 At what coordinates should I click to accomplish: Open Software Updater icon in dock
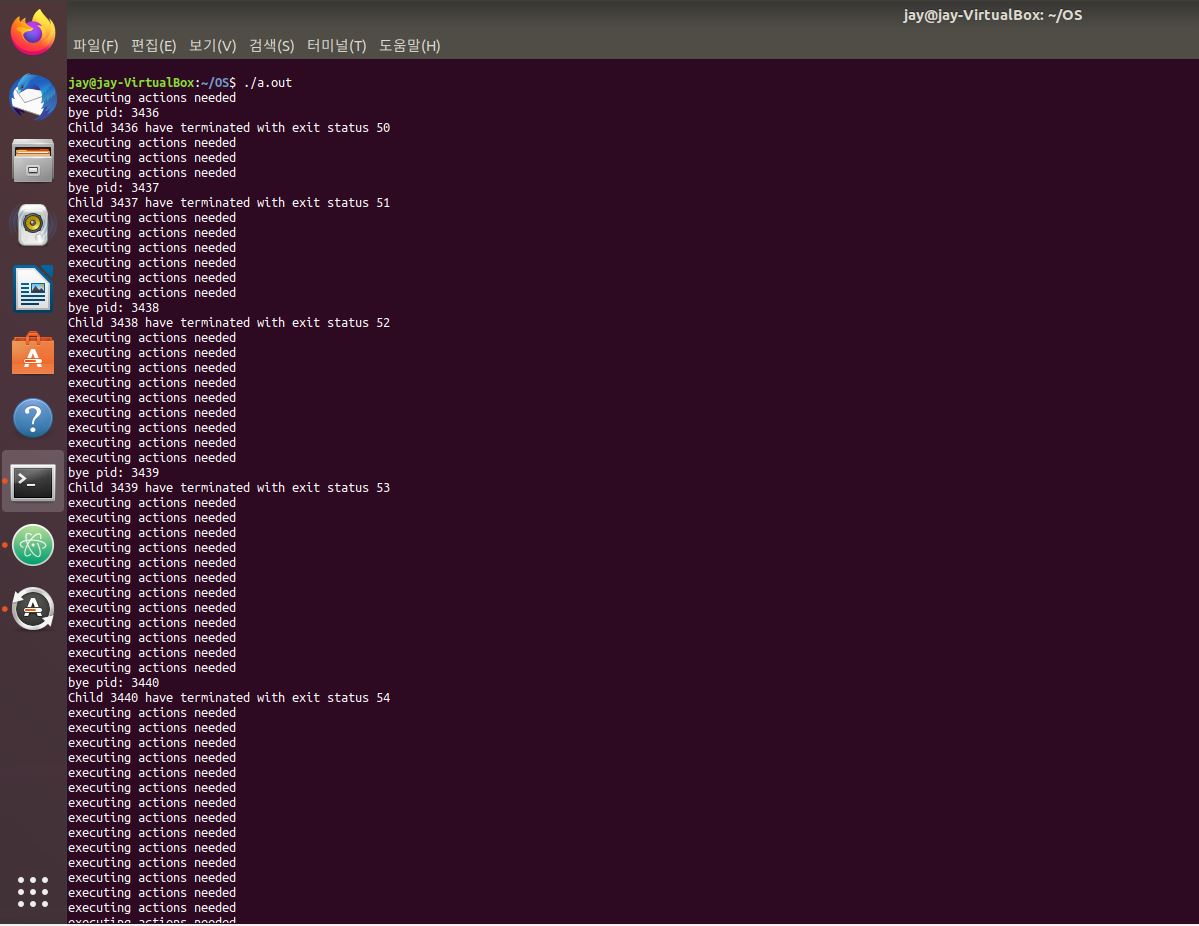pyautogui.click(x=33, y=609)
